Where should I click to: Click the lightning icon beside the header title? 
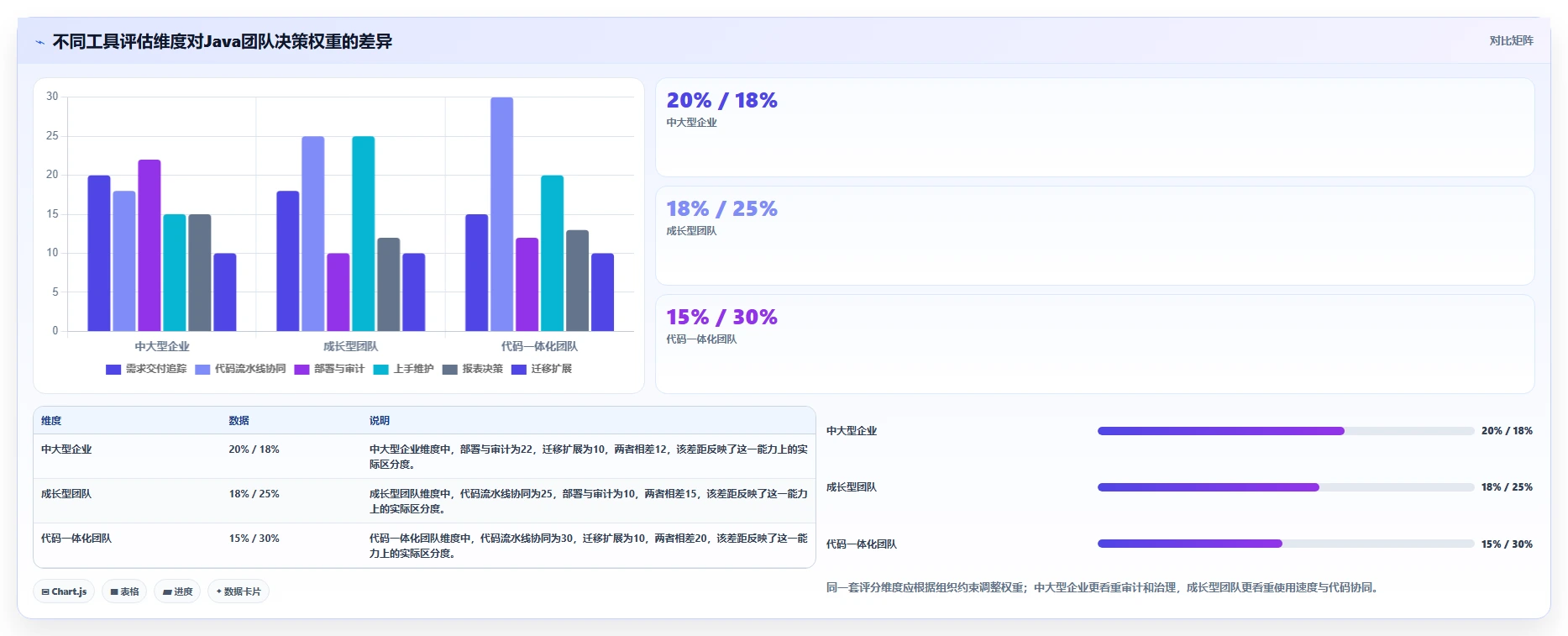(x=39, y=42)
